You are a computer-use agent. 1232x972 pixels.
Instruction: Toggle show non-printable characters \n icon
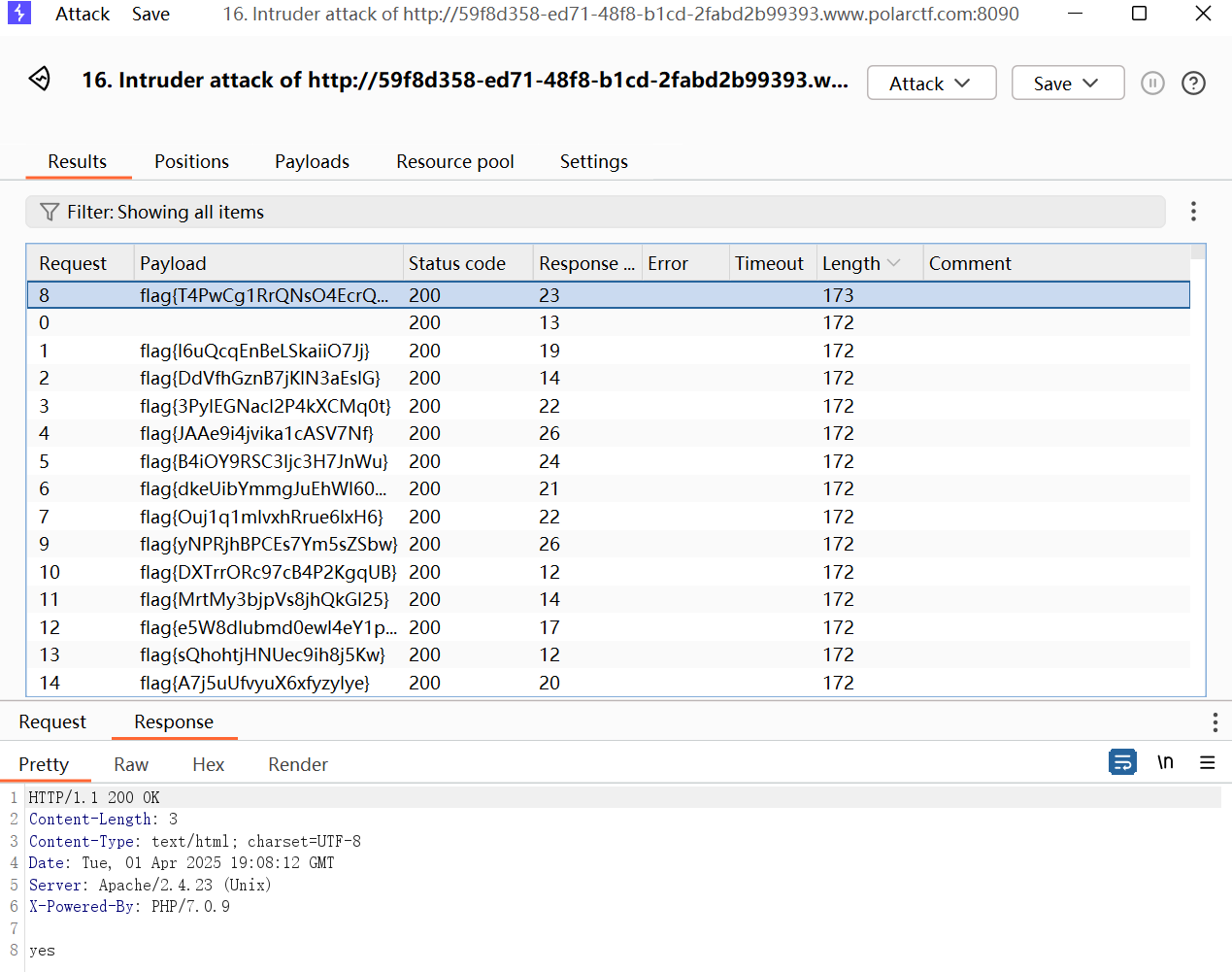[1165, 762]
